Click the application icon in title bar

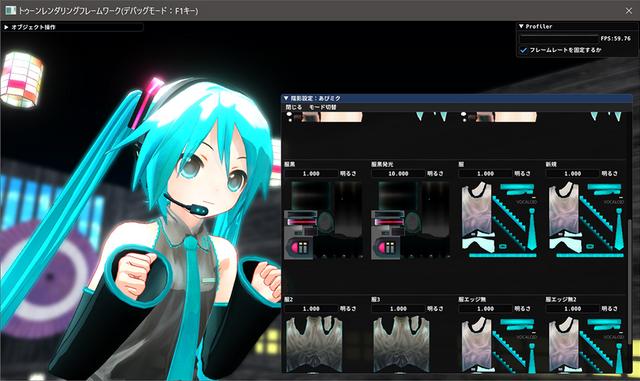click(x=10, y=10)
